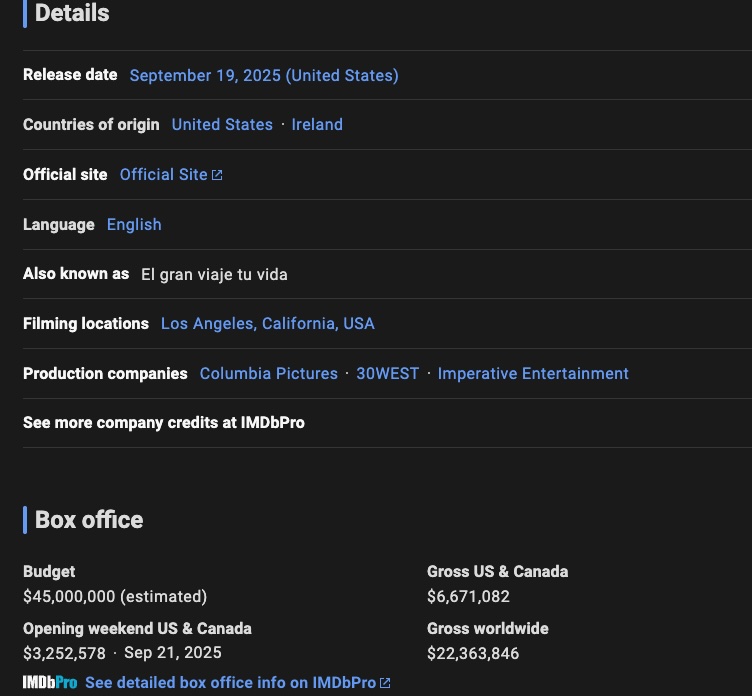
Task: Click the Gross US & Canada label
Action: tap(497, 572)
